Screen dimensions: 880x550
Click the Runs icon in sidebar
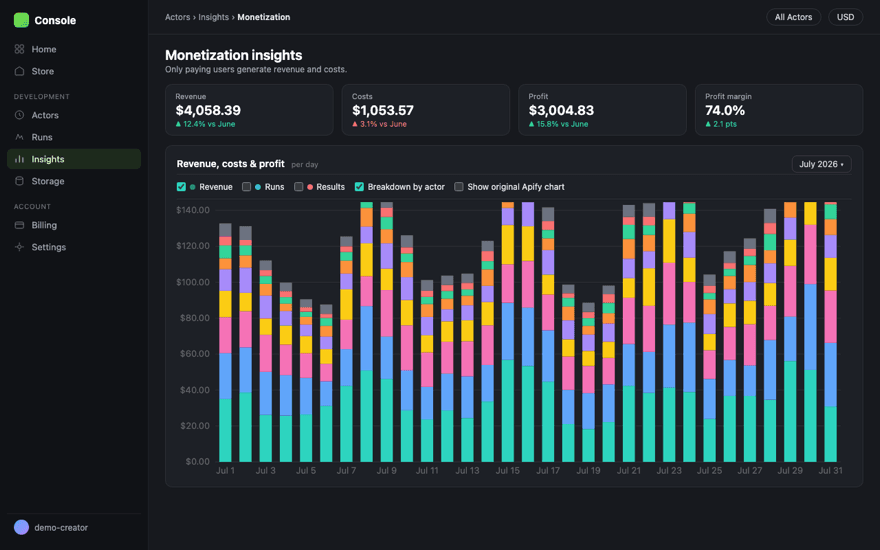coord(19,137)
